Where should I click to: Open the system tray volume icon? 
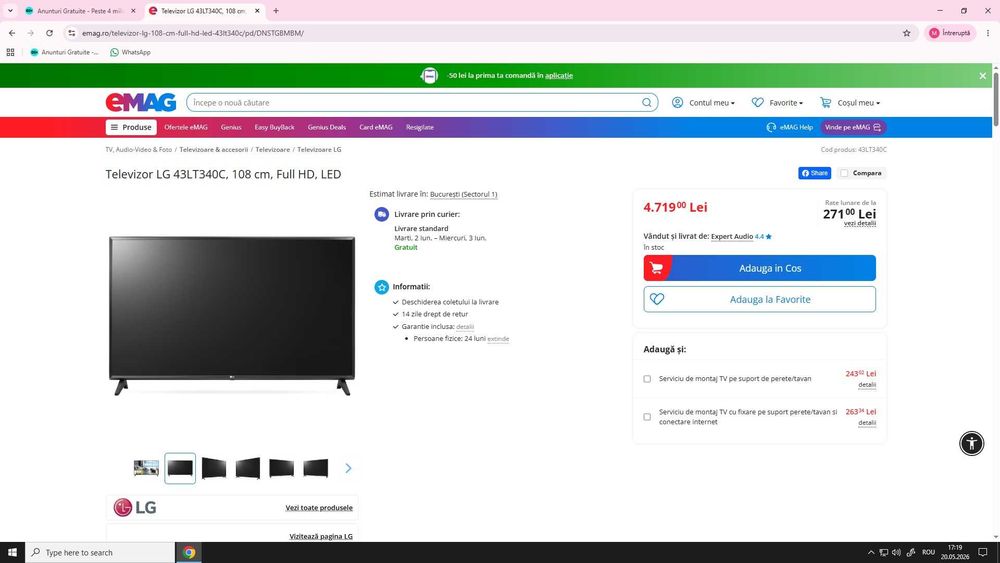[897, 552]
